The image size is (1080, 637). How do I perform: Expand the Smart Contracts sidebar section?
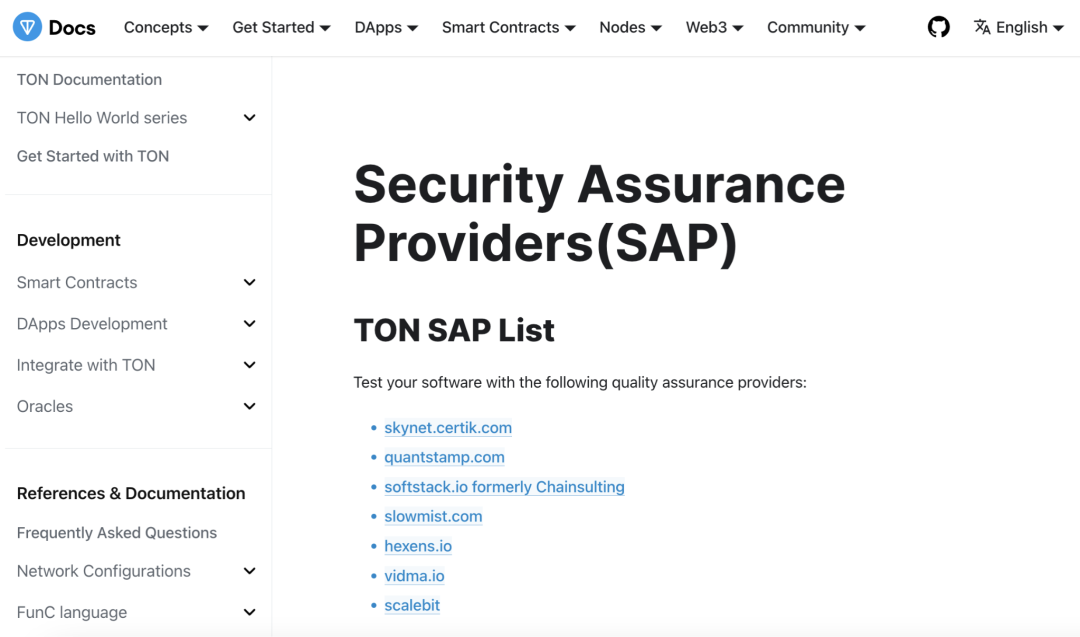point(249,282)
